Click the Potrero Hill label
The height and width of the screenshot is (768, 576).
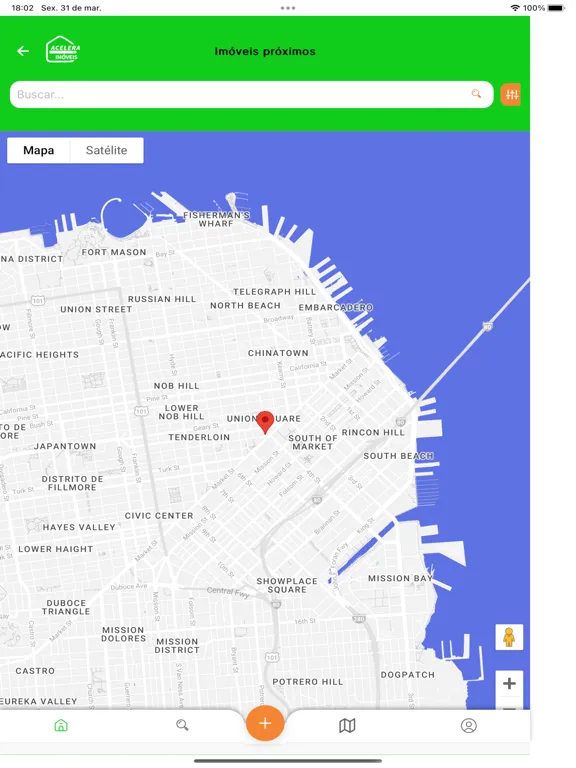click(x=308, y=682)
